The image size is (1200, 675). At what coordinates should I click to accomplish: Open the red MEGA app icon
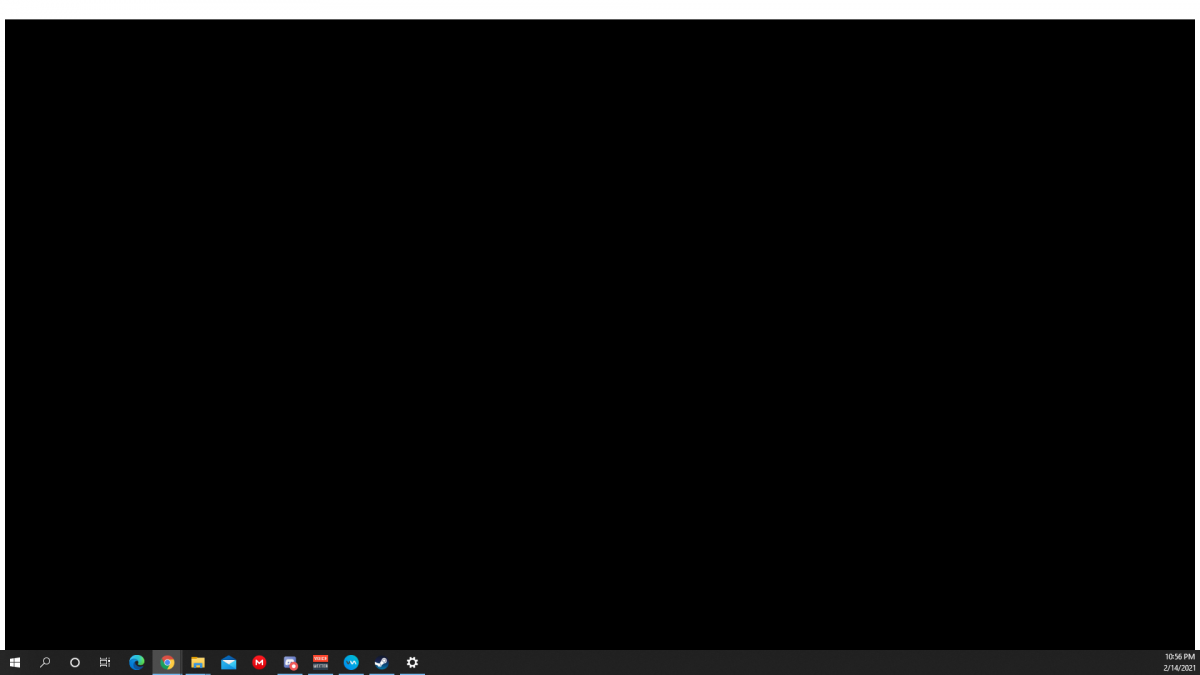(259, 662)
